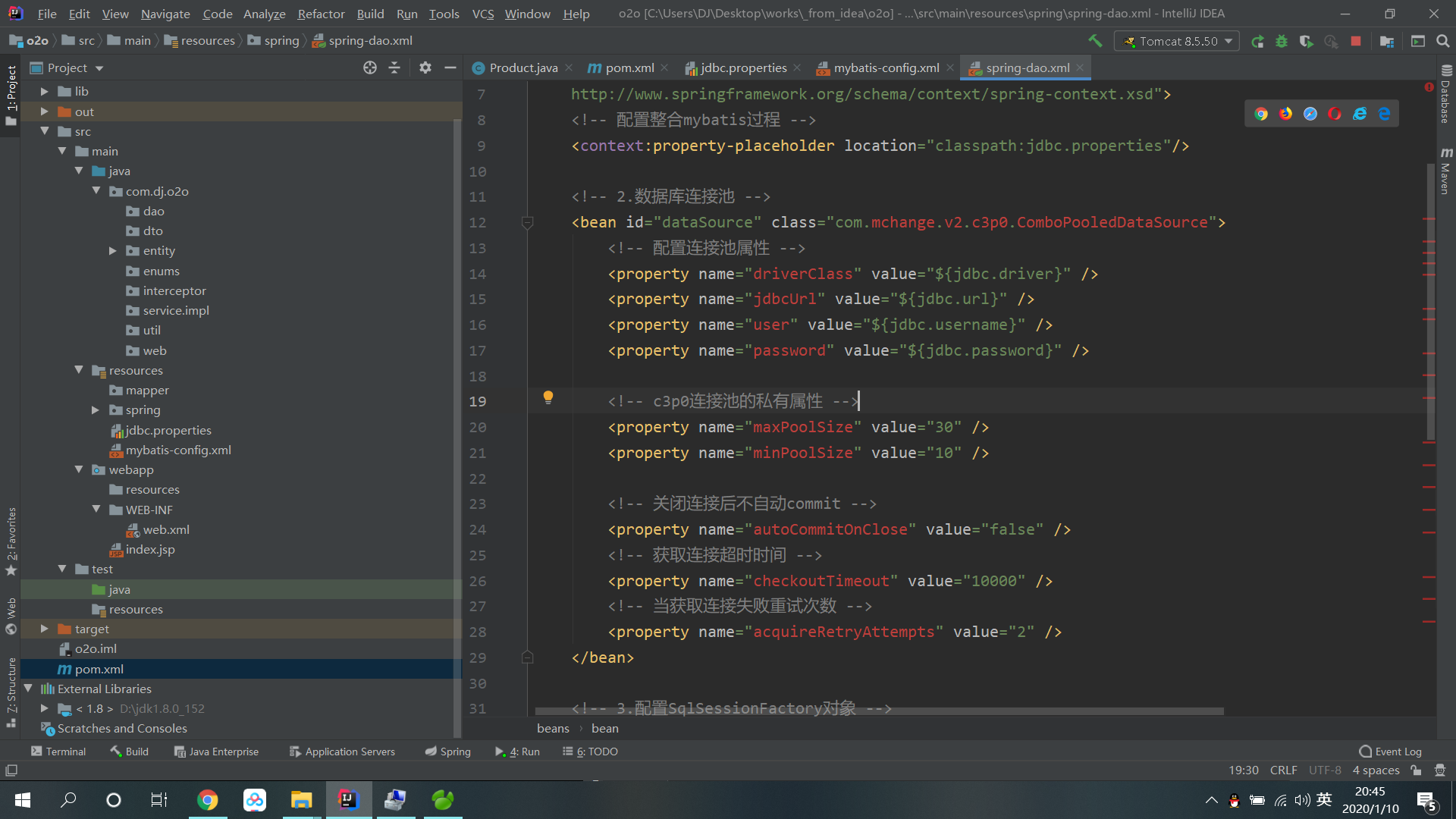The height and width of the screenshot is (819, 1456).
Task: Click 4 spaces indent setting
Action: [x=1376, y=770]
